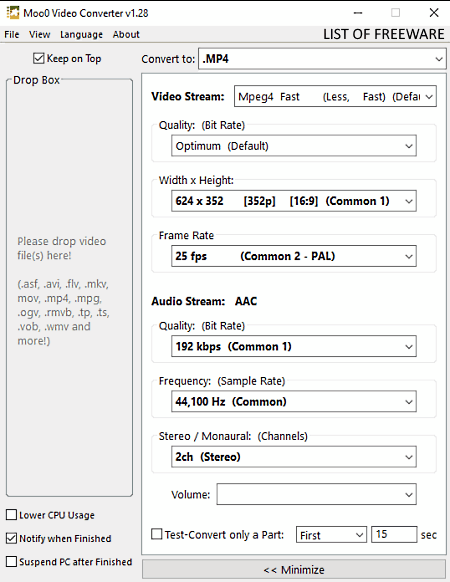Open the File menu
450x582 pixels.
[12, 35]
